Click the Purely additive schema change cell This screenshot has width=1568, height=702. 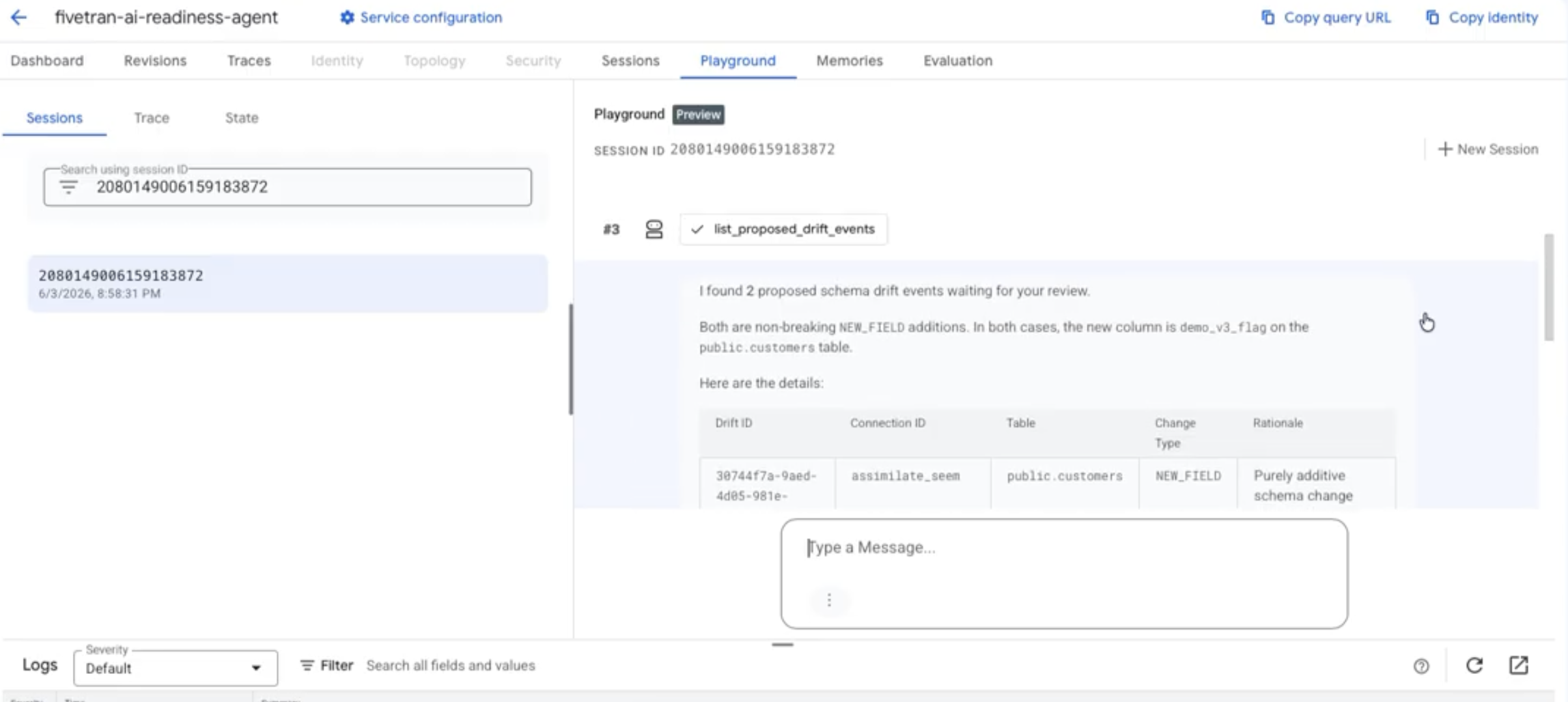[x=1303, y=486]
